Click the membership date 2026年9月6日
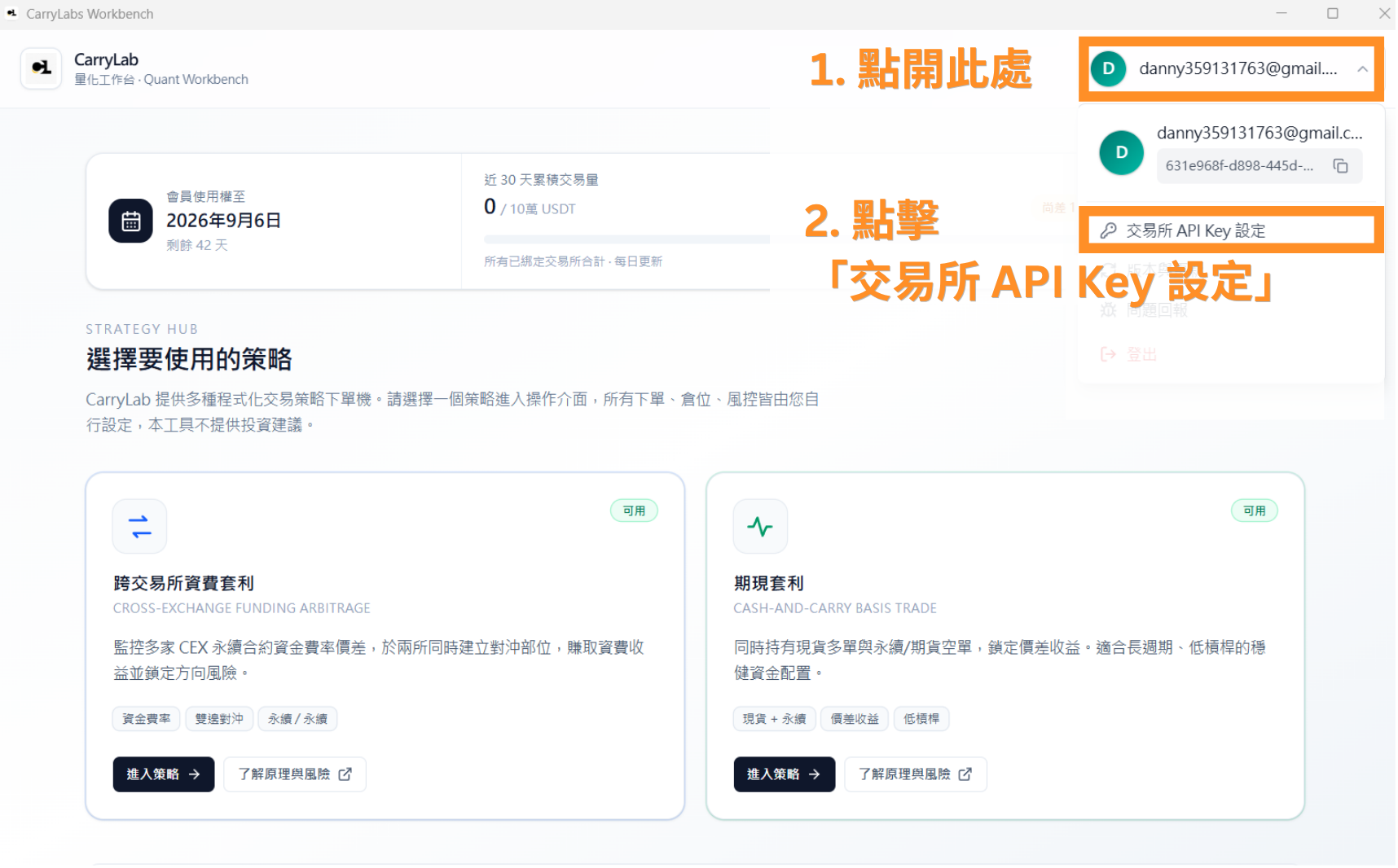The height and width of the screenshot is (868, 1398). tap(223, 221)
